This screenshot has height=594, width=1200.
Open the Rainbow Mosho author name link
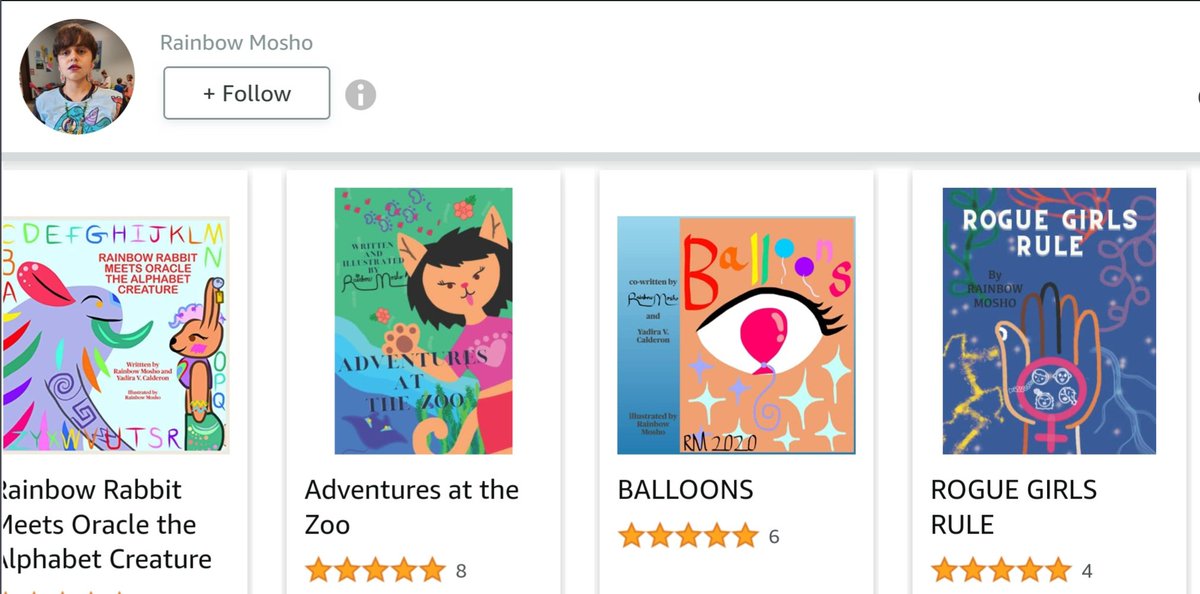tap(236, 43)
